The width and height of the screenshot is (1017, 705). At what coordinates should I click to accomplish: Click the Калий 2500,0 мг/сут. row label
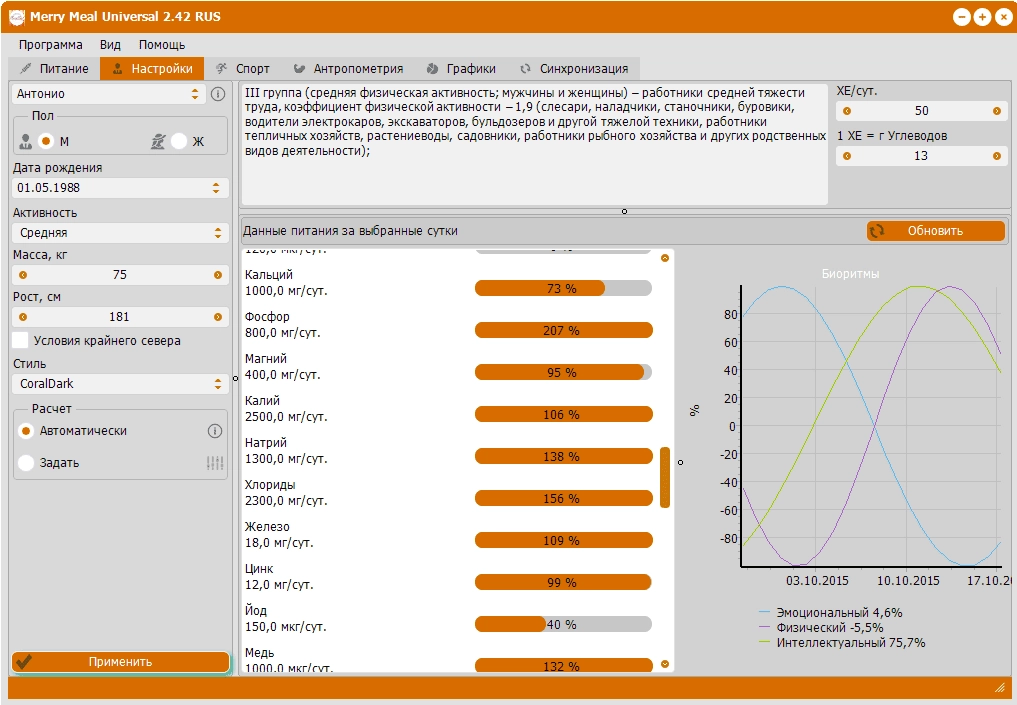(286, 409)
